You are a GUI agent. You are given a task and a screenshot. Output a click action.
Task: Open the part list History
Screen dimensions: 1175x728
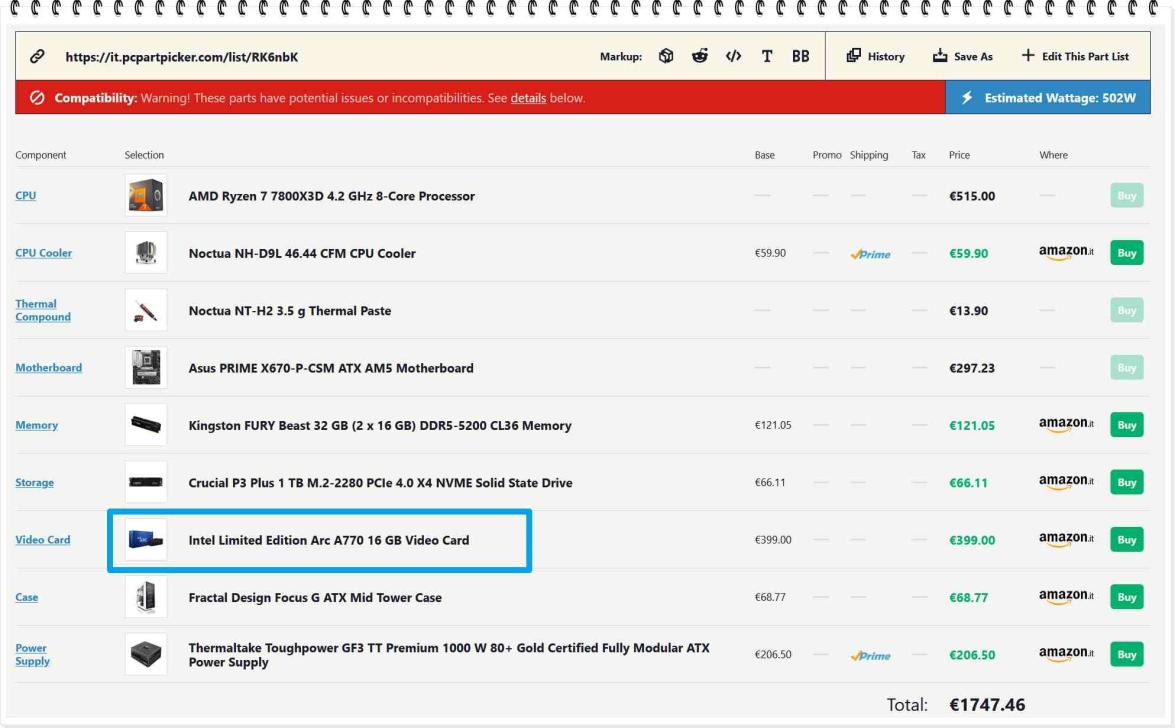coord(875,56)
